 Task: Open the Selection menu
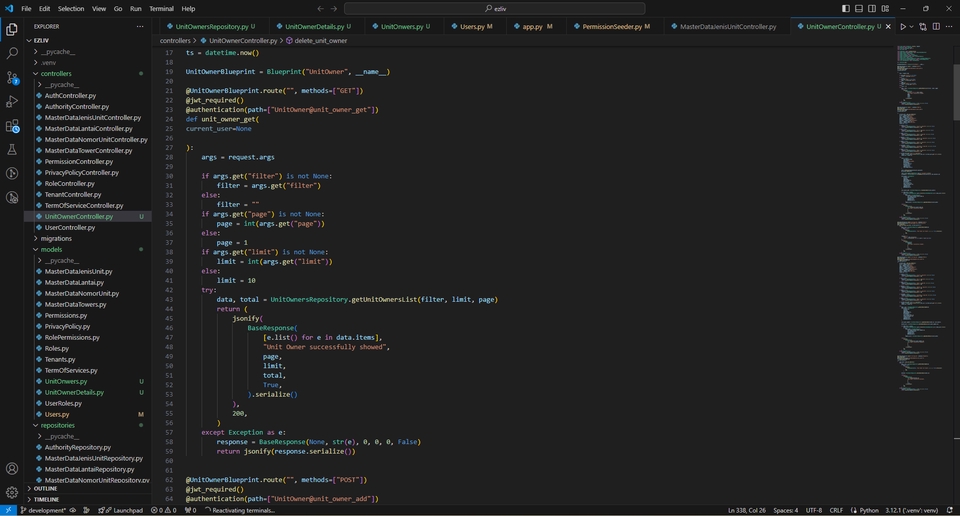(71, 9)
